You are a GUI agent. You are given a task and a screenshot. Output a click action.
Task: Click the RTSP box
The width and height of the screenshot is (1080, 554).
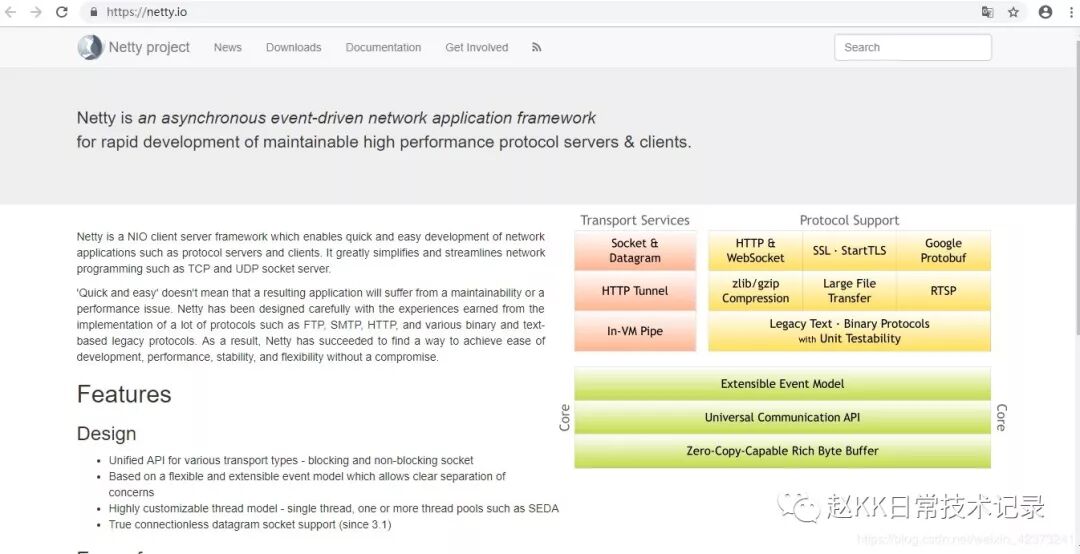pos(944,291)
